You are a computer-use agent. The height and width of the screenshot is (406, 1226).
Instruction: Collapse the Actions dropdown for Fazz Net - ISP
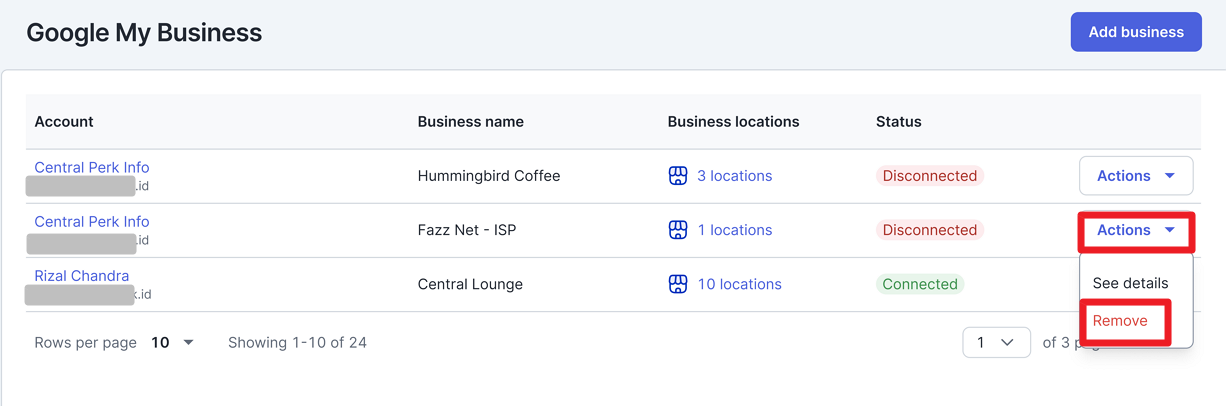click(1136, 230)
